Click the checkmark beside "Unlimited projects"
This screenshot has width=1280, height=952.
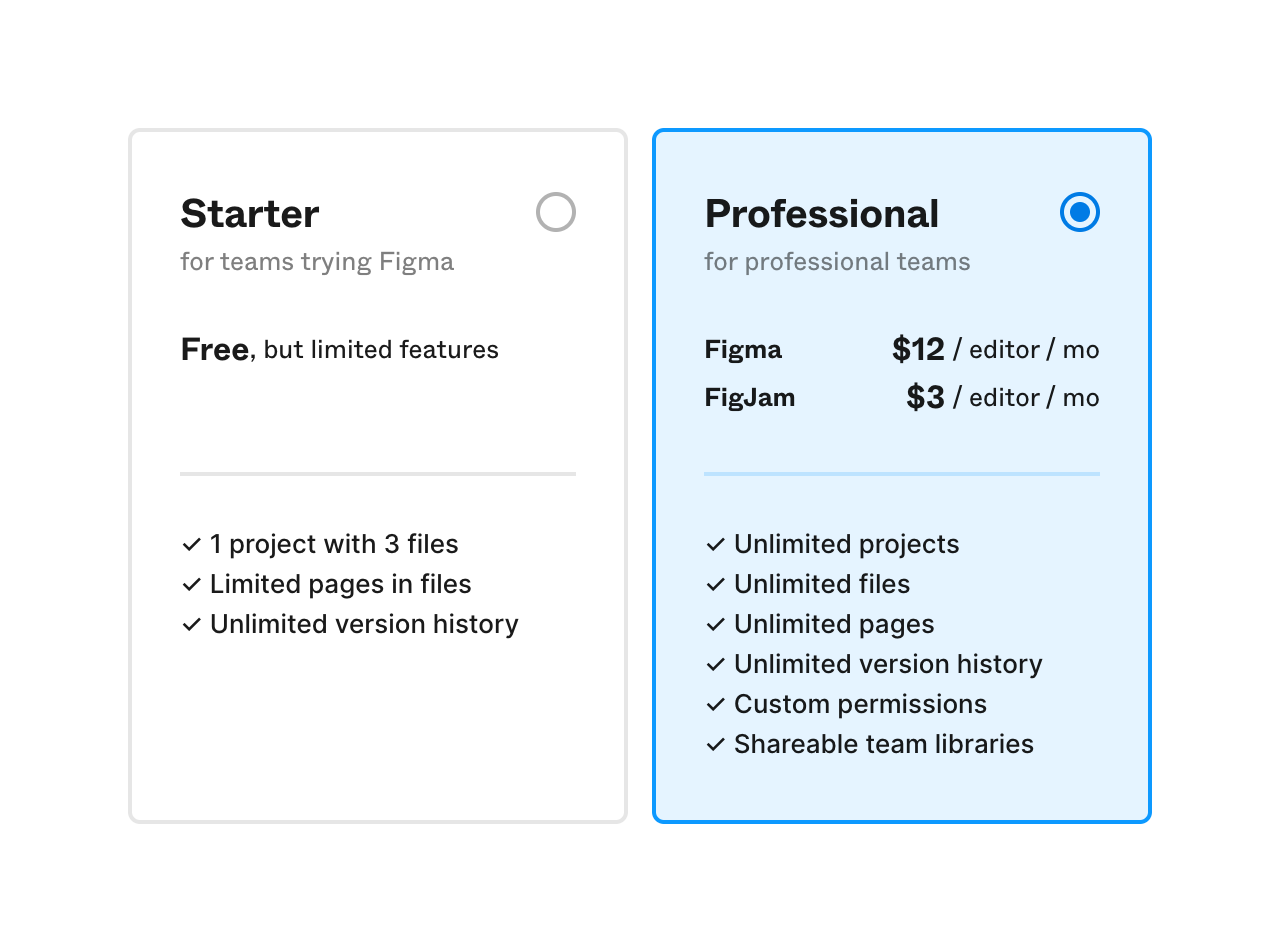tap(715, 544)
